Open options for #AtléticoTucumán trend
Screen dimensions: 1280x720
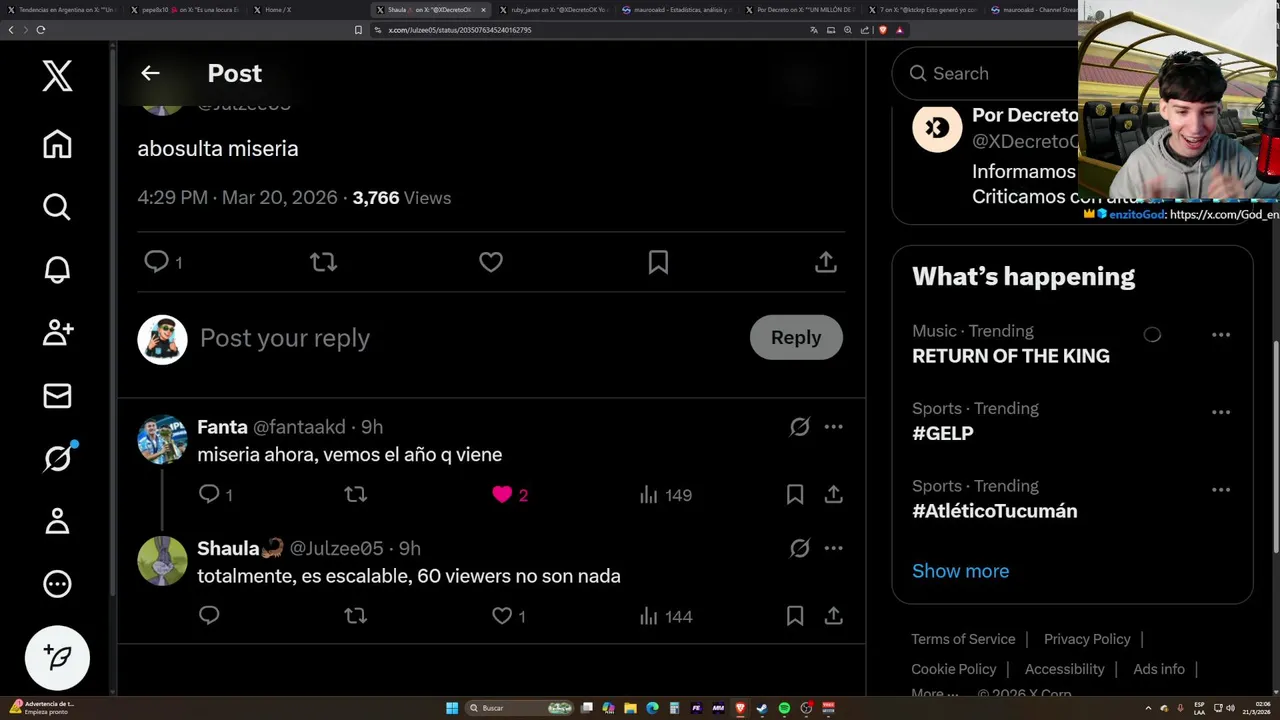(1221, 490)
